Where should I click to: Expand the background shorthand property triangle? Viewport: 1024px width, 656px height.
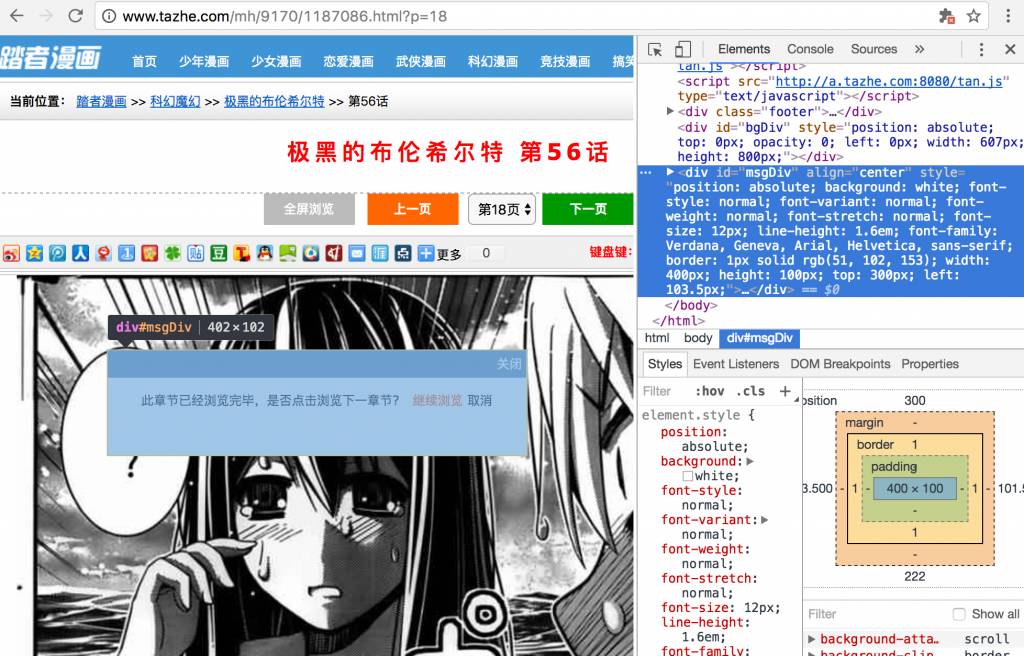[750, 461]
